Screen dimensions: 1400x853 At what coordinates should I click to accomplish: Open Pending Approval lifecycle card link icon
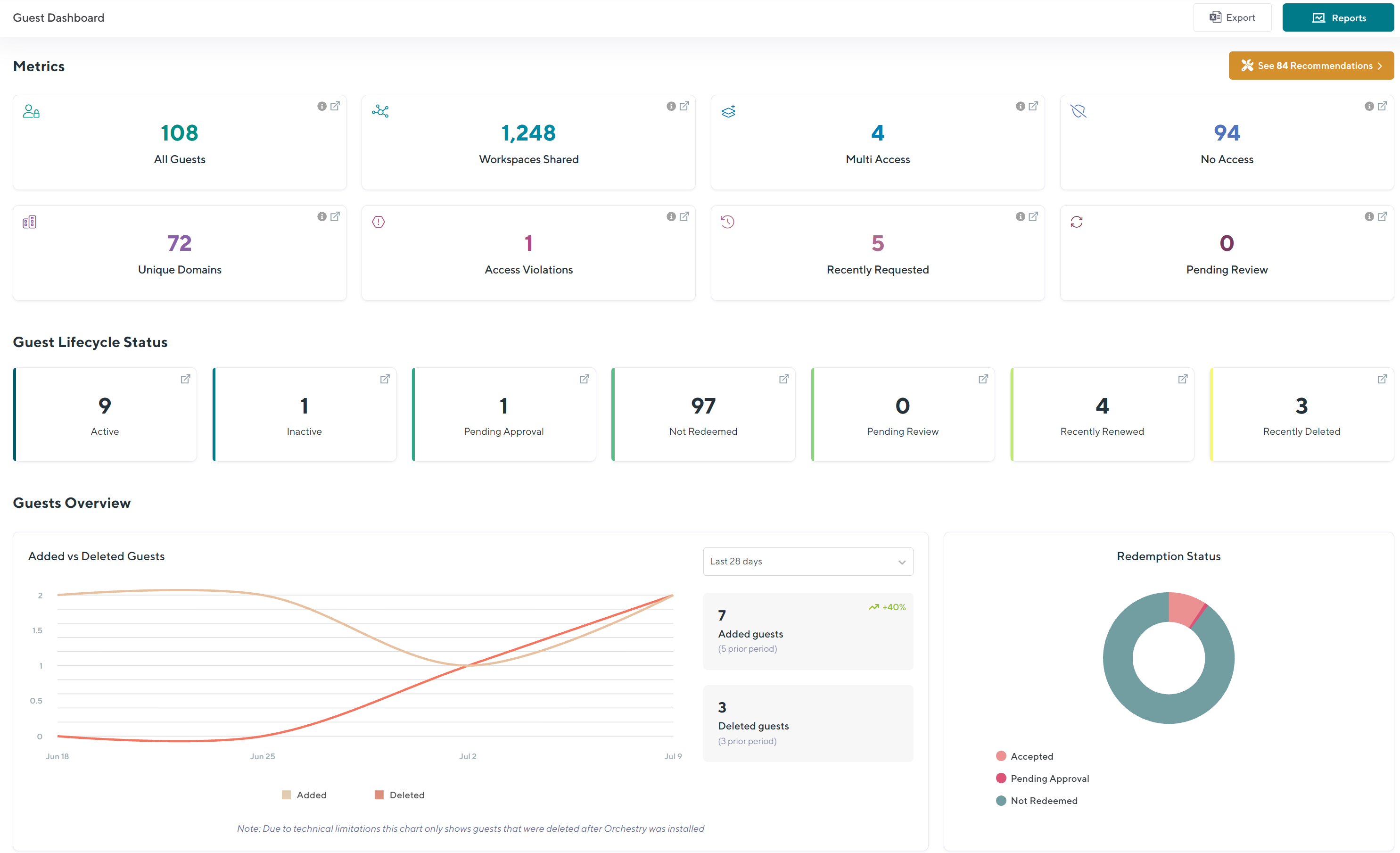(584, 379)
